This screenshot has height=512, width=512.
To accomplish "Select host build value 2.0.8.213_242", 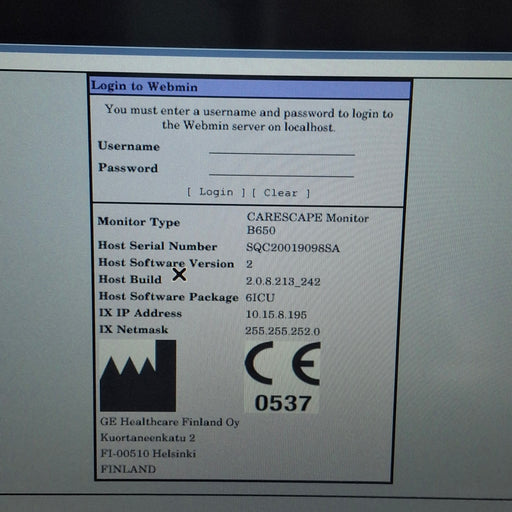I will point(283,281).
